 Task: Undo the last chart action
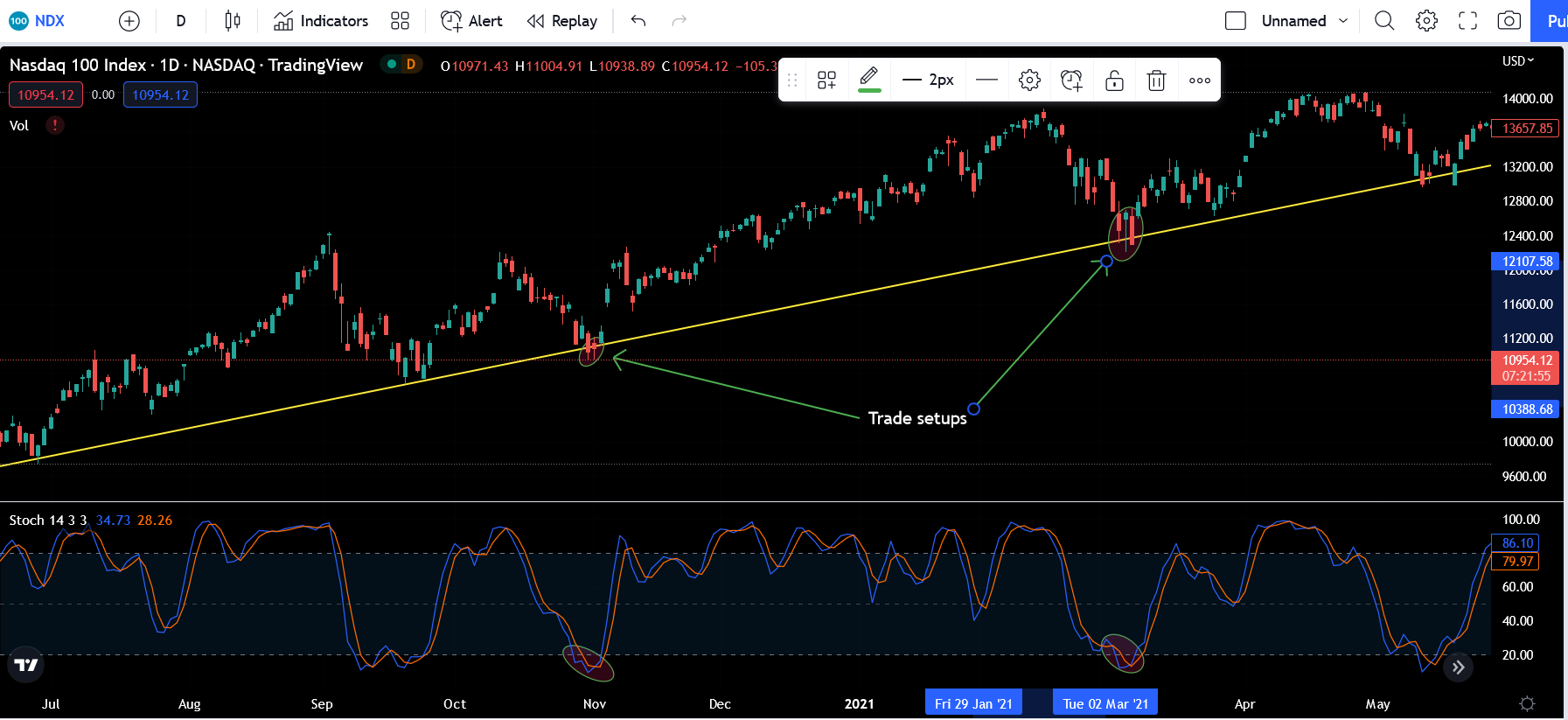(638, 21)
